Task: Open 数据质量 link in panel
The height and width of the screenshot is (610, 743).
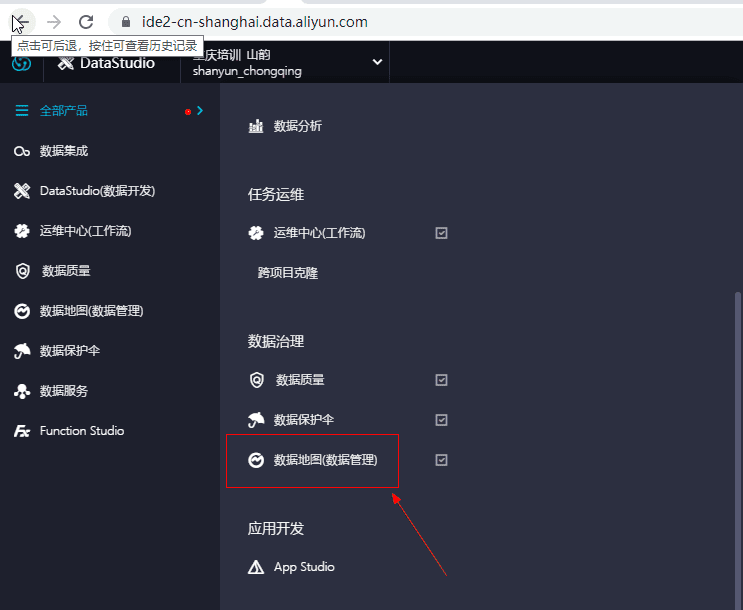Action: click(x=300, y=380)
